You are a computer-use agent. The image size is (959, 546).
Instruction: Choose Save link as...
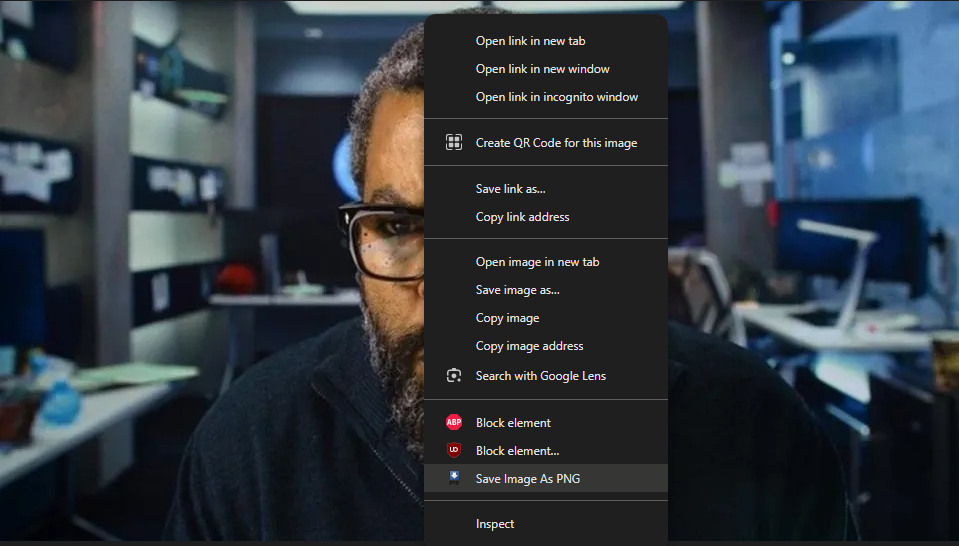point(546,189)
